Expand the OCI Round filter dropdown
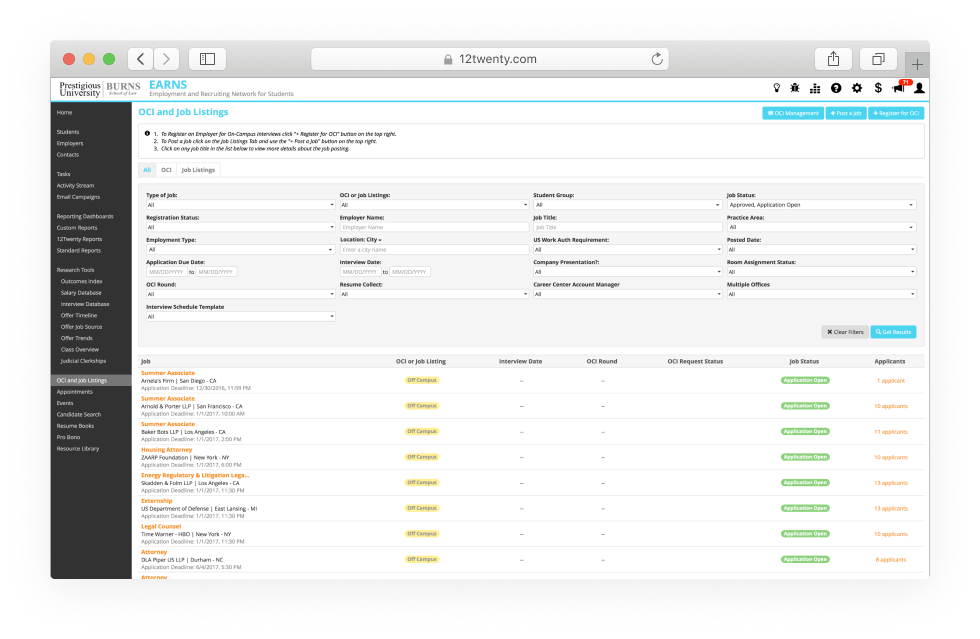Viewport: 980px width, 639px height. click(241, 294)
